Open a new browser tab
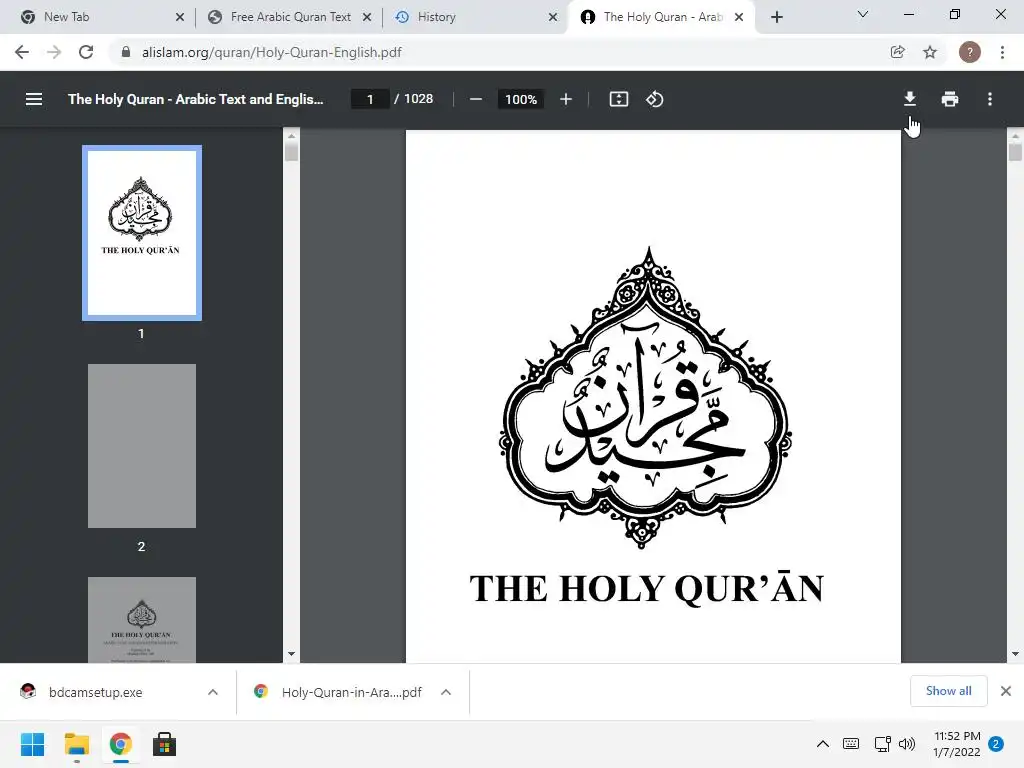 pos(776,18)
